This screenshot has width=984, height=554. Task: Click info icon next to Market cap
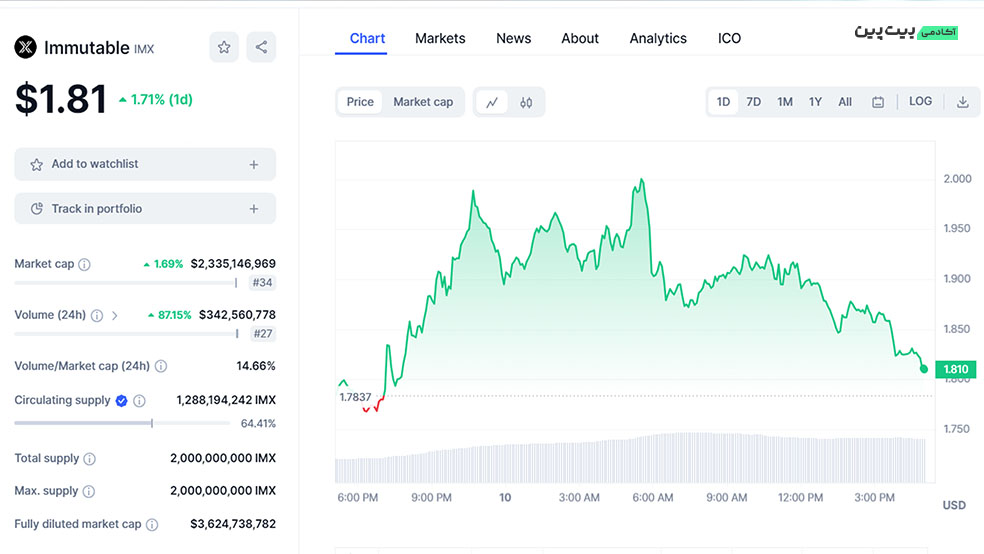85,265
